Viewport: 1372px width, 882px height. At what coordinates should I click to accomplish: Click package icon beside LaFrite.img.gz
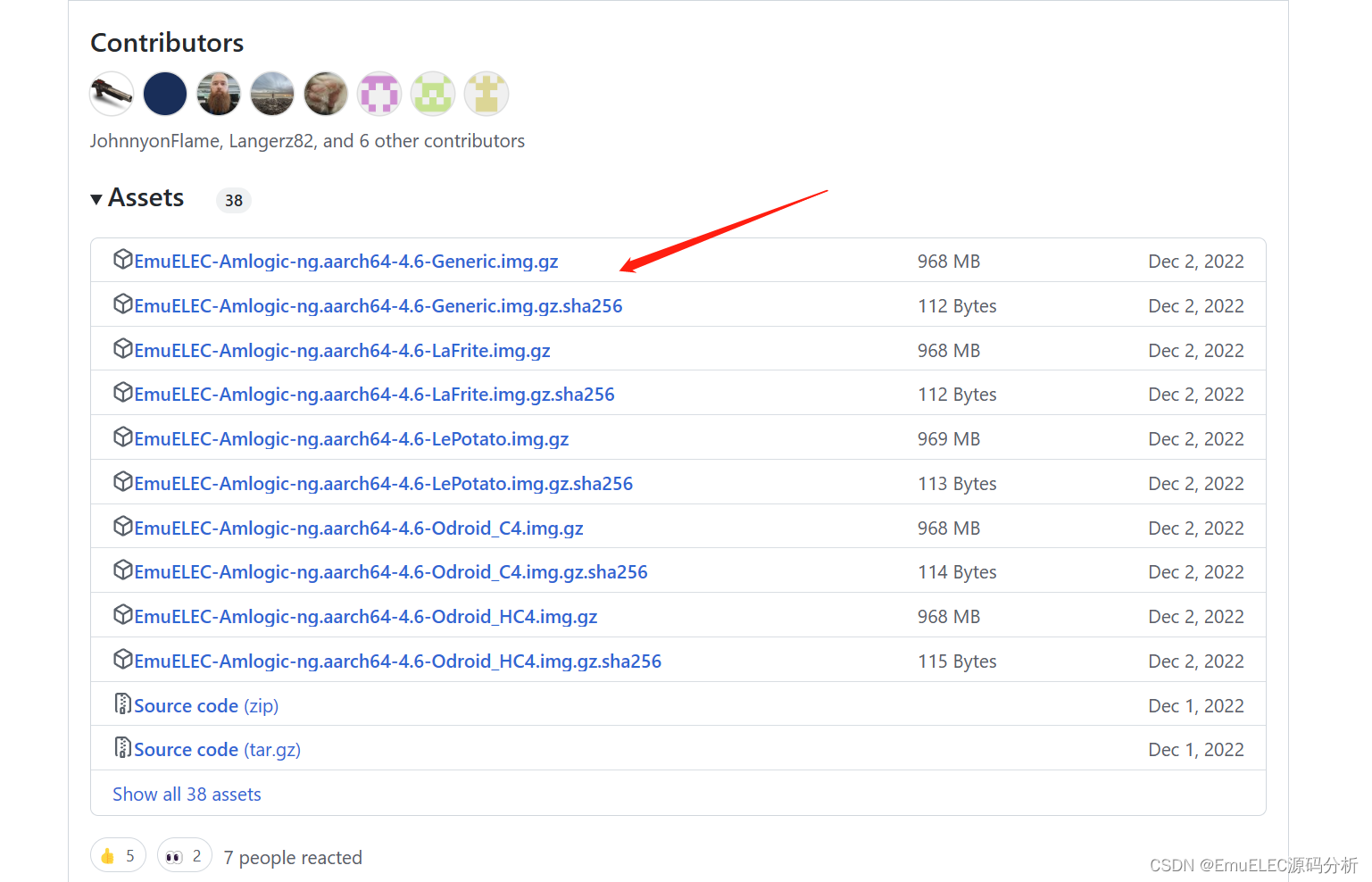click(x=123, y=348)
